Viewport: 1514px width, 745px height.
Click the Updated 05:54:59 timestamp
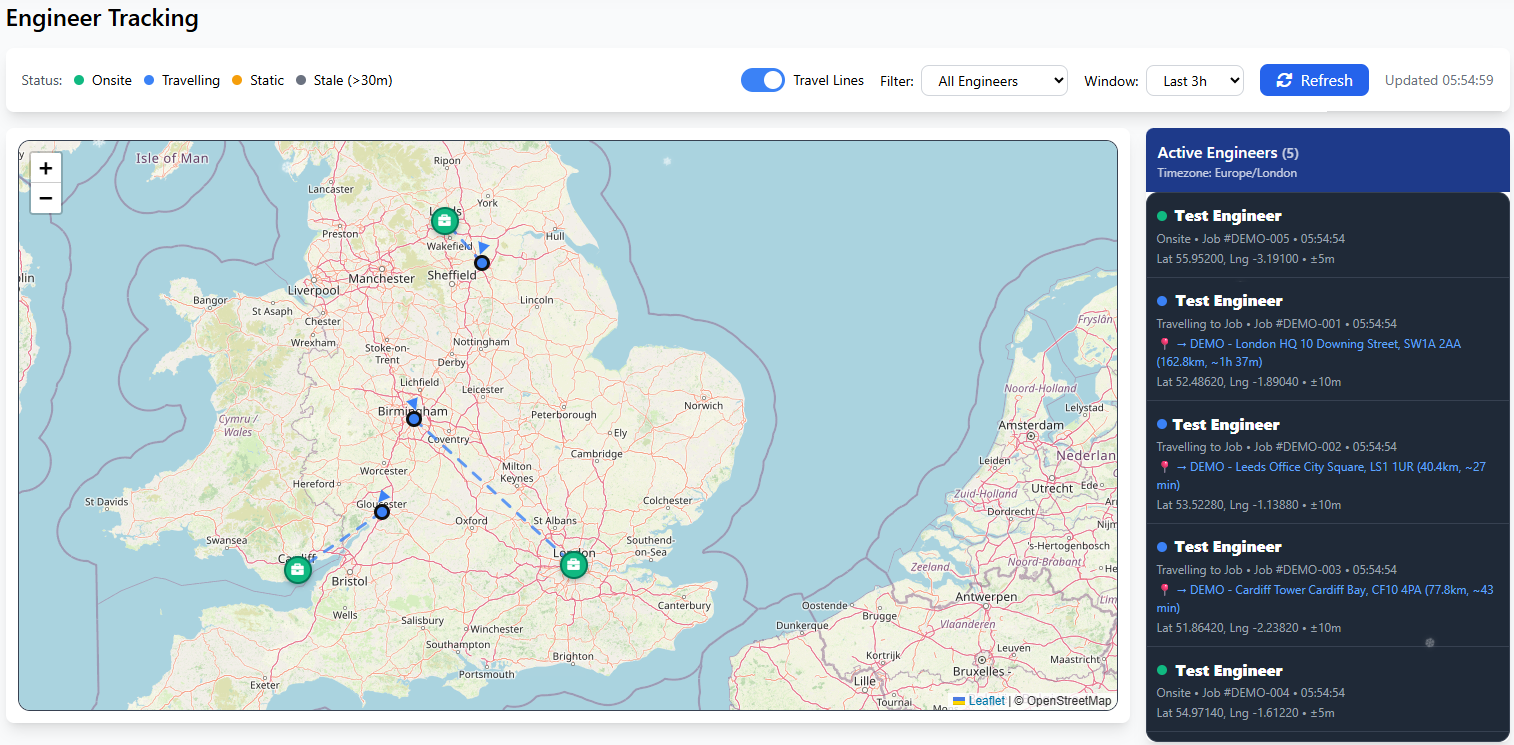click(x=1439, y=80)
